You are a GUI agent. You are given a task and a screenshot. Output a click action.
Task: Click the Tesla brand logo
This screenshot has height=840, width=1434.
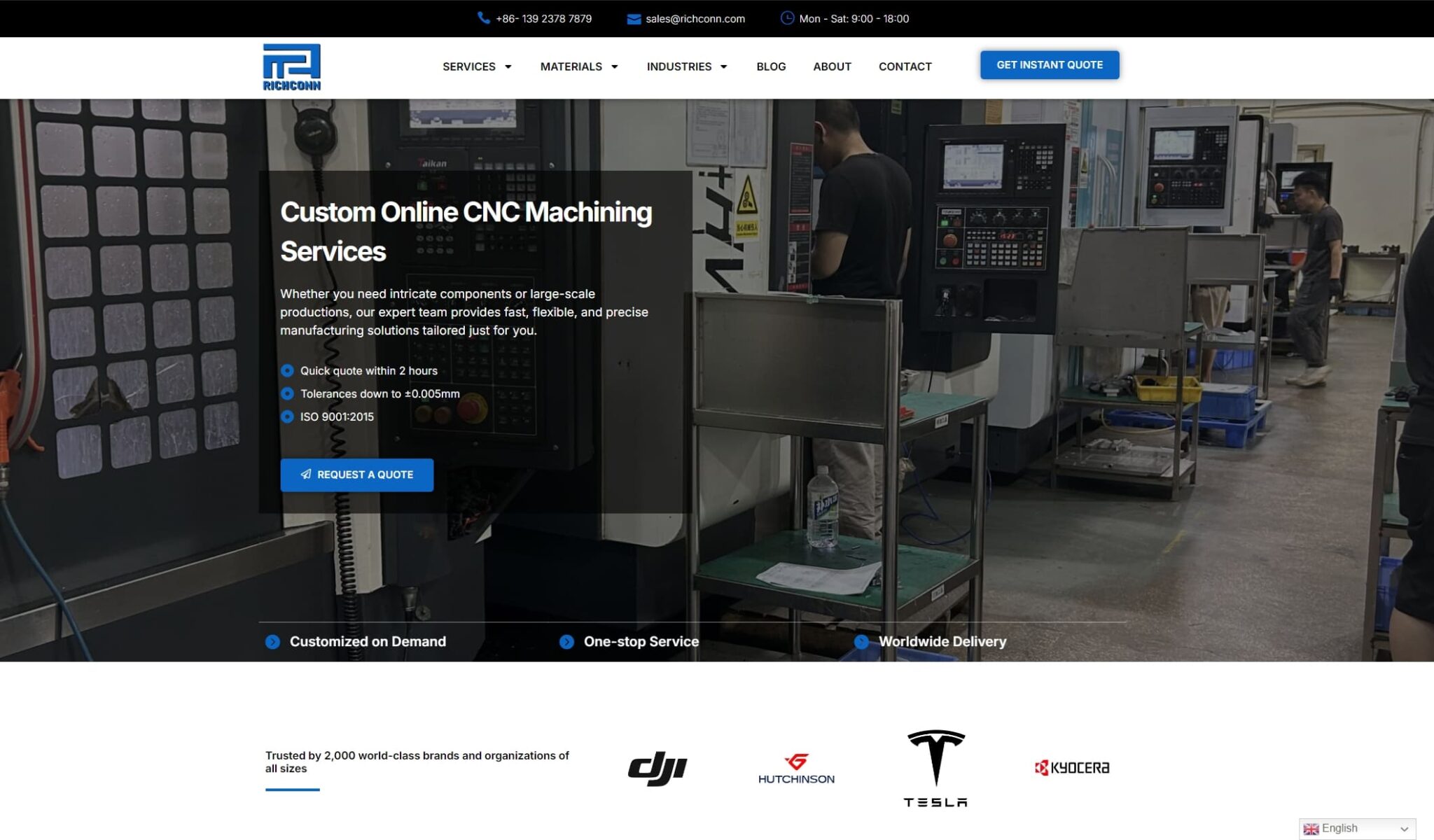[x=935, y=768]
